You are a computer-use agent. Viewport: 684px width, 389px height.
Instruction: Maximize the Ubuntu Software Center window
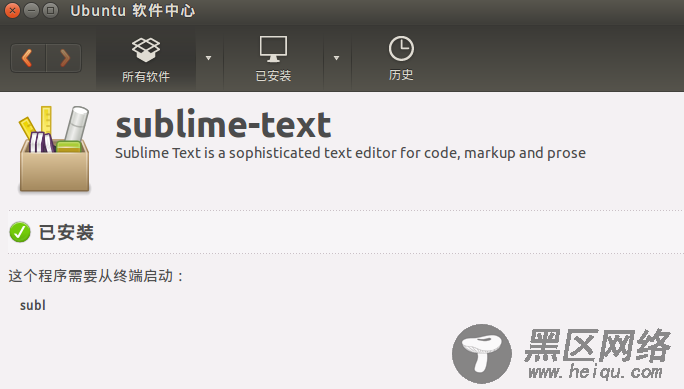51,10
